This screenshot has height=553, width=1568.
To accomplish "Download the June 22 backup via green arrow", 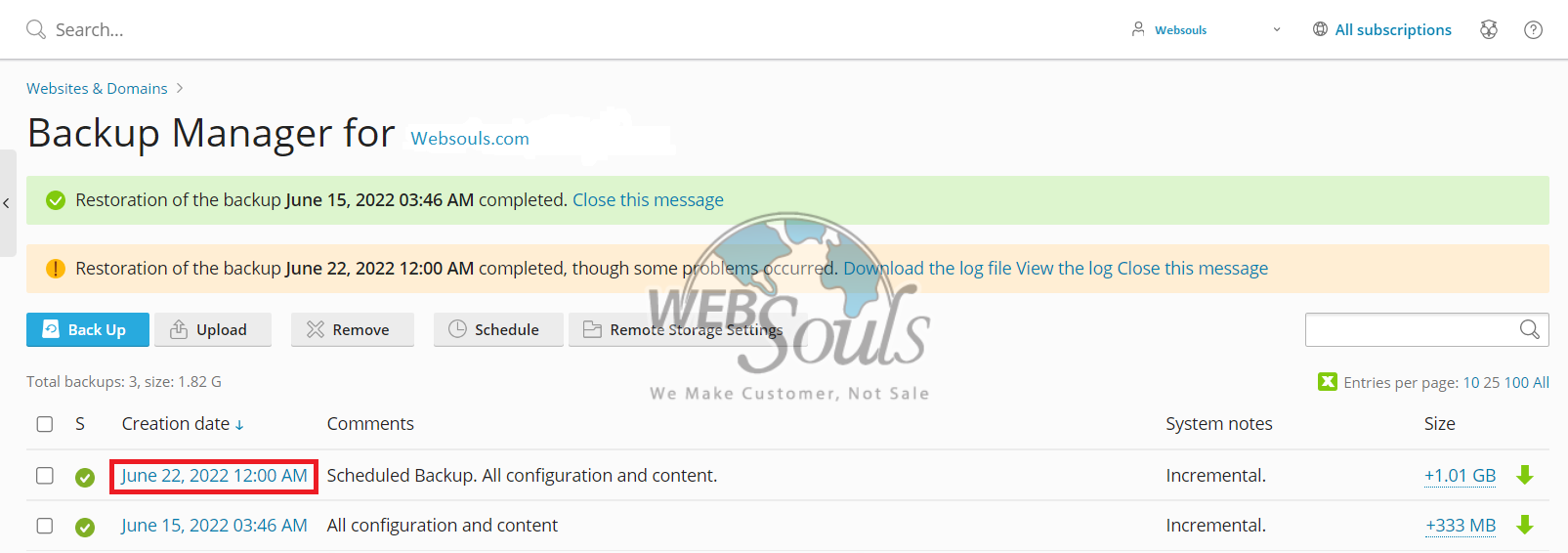I will click(1524, 476).
